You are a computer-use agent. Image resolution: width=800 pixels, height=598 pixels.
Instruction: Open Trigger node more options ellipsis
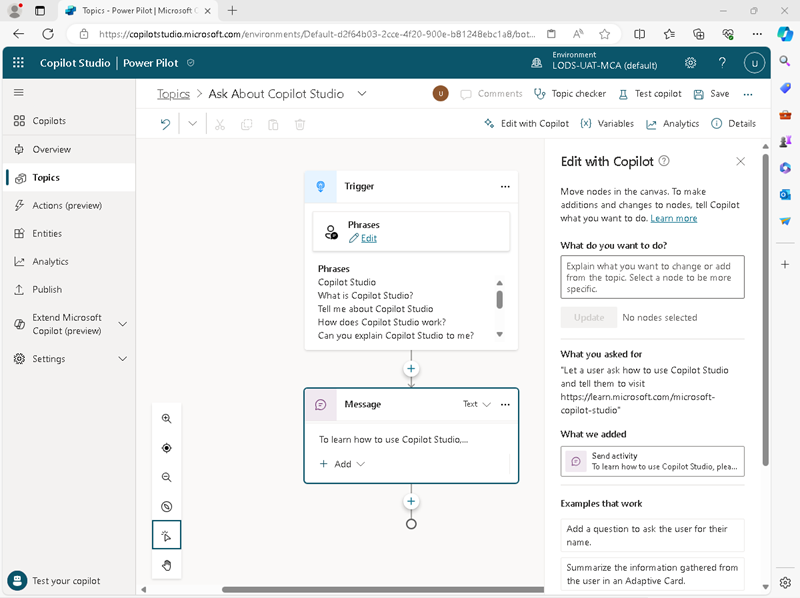click(505, 187)
